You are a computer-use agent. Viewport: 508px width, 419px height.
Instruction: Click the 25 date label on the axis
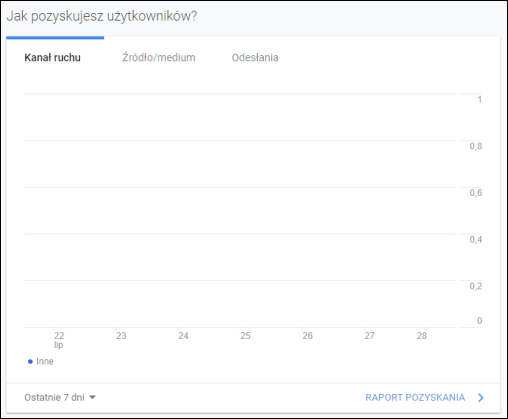[245, 335]
